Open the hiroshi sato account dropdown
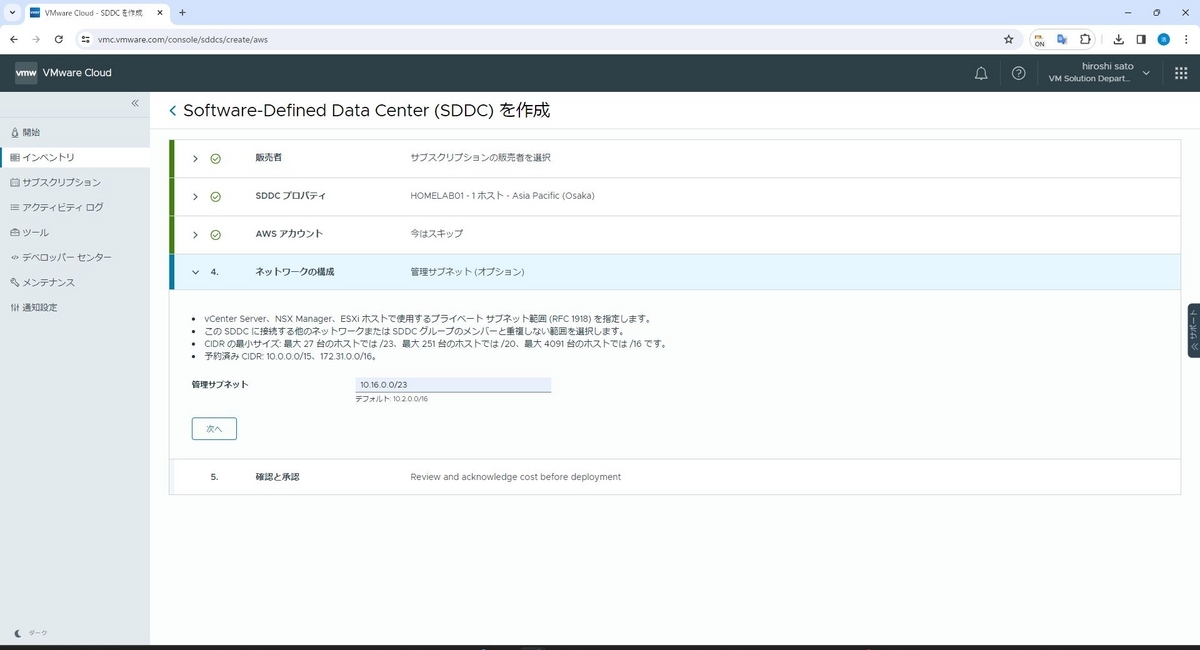This screenshot has height=650, width=1200. [1101, 73]
